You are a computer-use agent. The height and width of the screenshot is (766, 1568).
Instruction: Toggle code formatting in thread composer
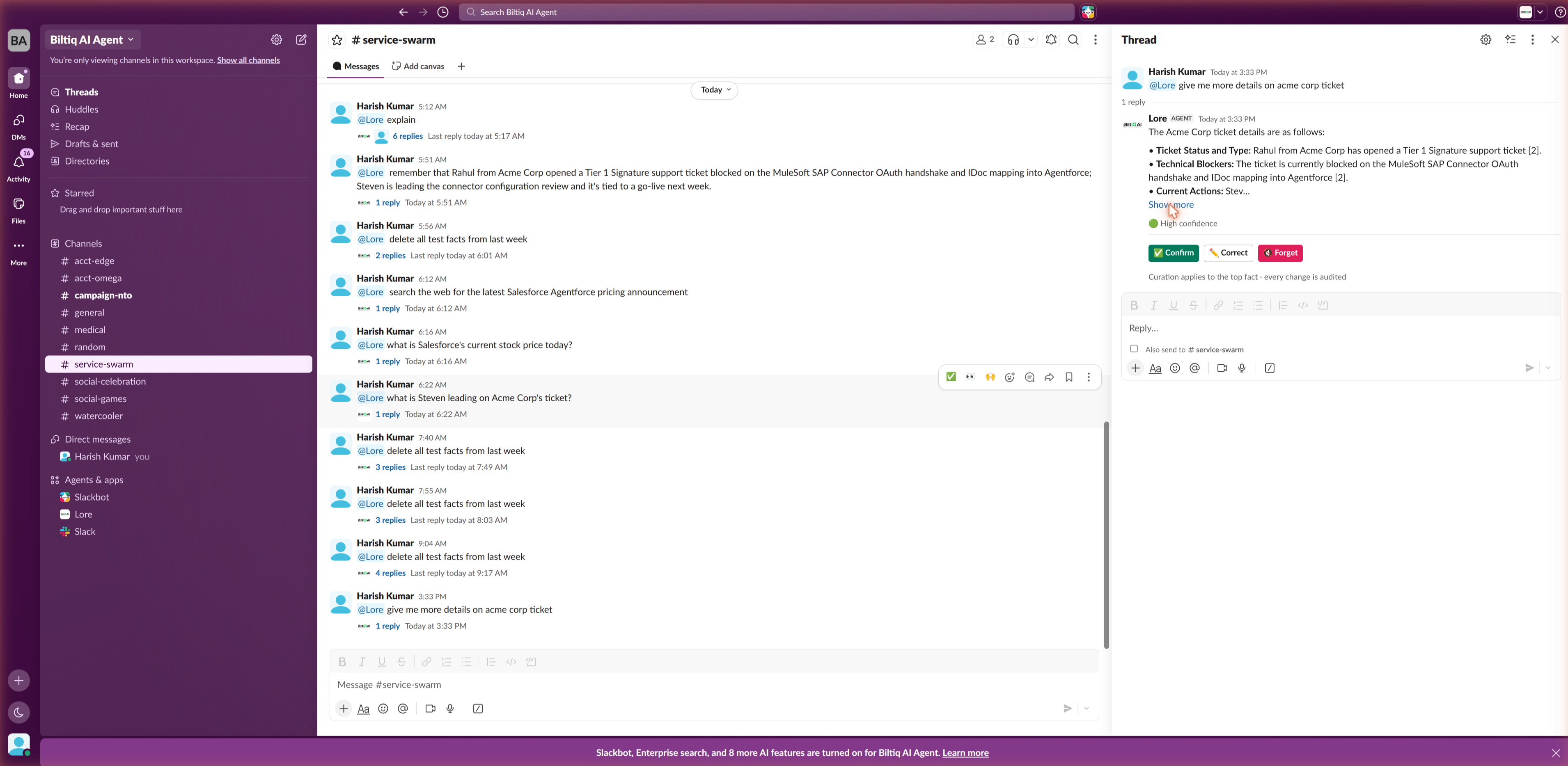click(x=1303, y=305)
